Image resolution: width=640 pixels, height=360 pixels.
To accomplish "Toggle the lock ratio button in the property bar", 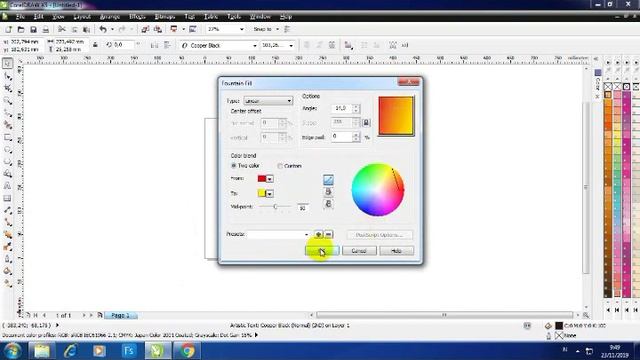I will point(95,45).
